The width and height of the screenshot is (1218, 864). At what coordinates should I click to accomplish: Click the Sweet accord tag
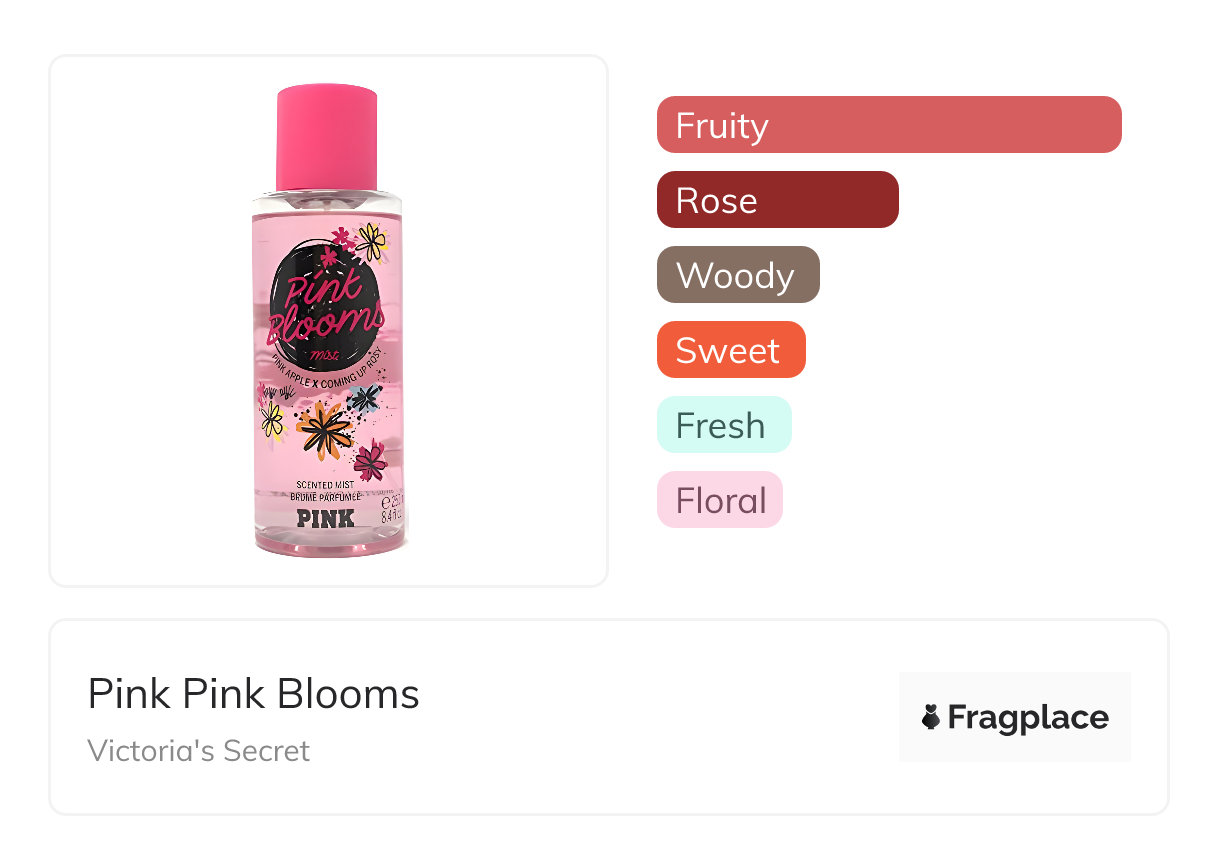[730, 350]
